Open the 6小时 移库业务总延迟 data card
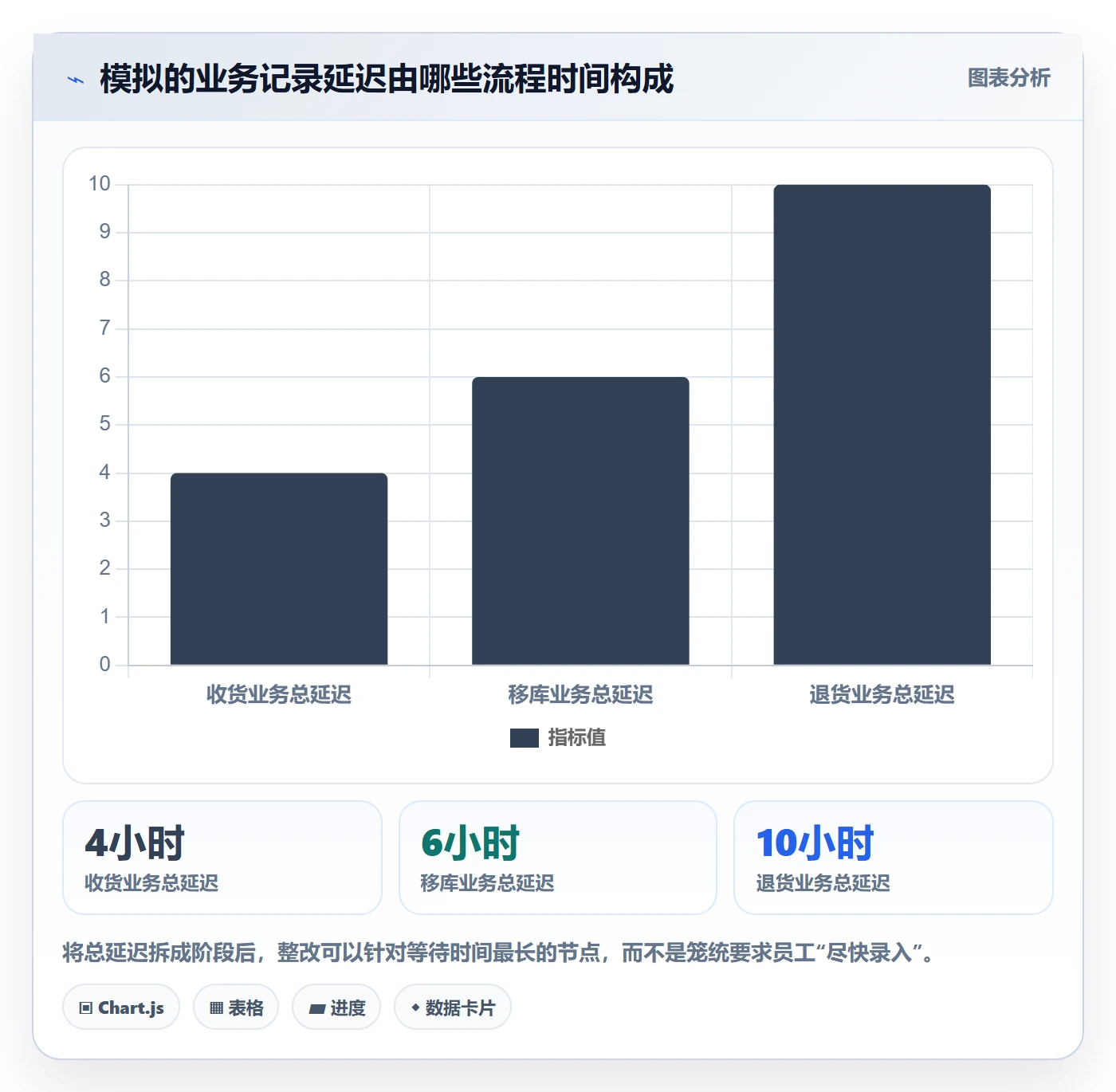The image size is (1116, 1092). (x=558, y=858)
